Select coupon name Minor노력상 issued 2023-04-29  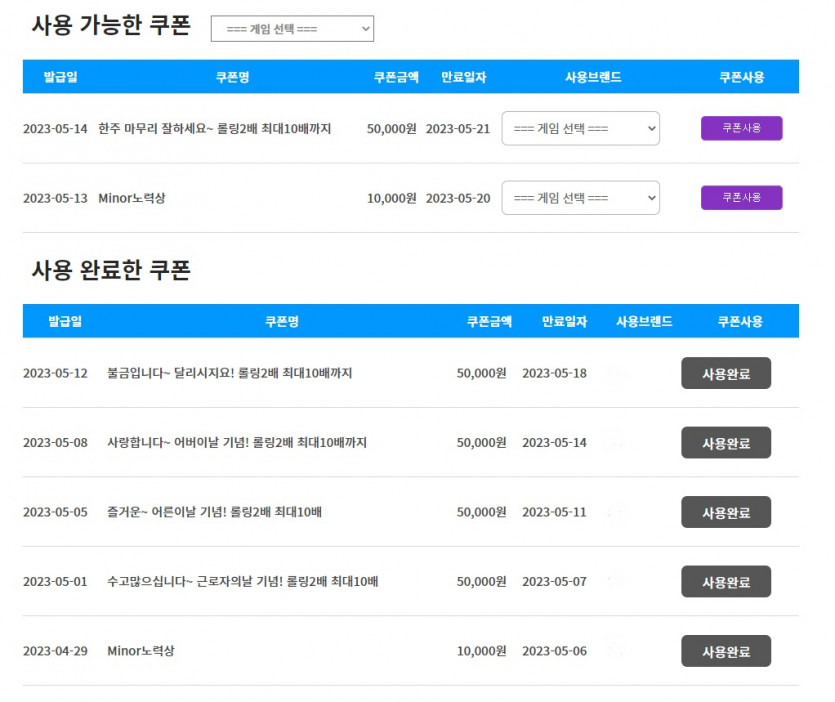pyautogui.click(x=141, y=651)
